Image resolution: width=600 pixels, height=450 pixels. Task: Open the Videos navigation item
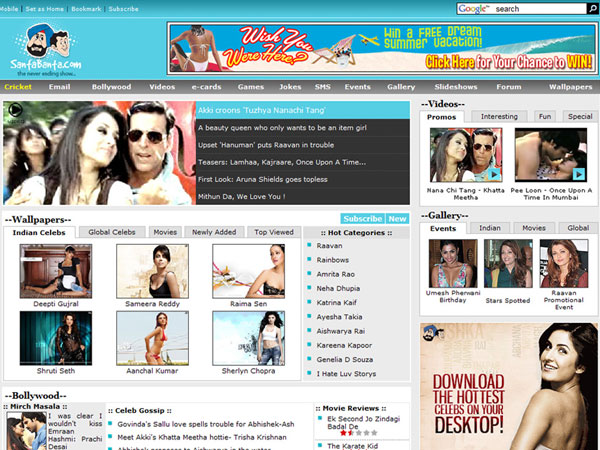pos(162,87)
